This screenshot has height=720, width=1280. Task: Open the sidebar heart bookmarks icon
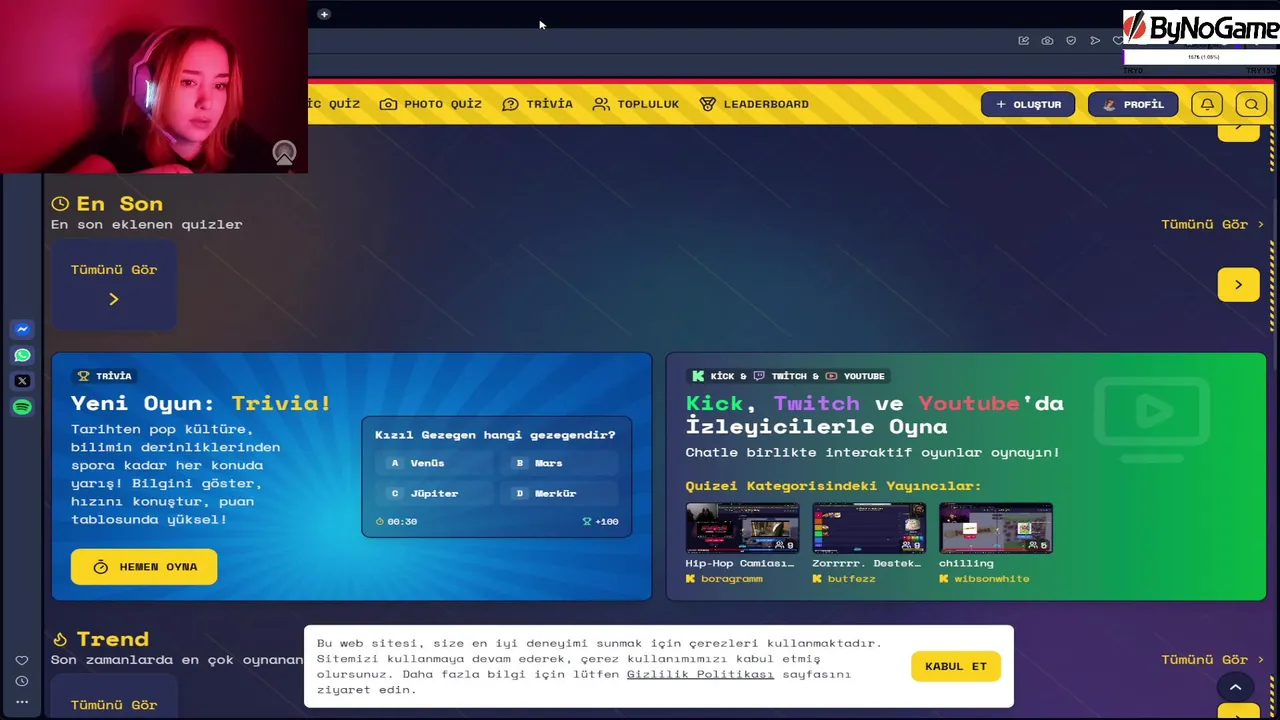click(22, 660)
